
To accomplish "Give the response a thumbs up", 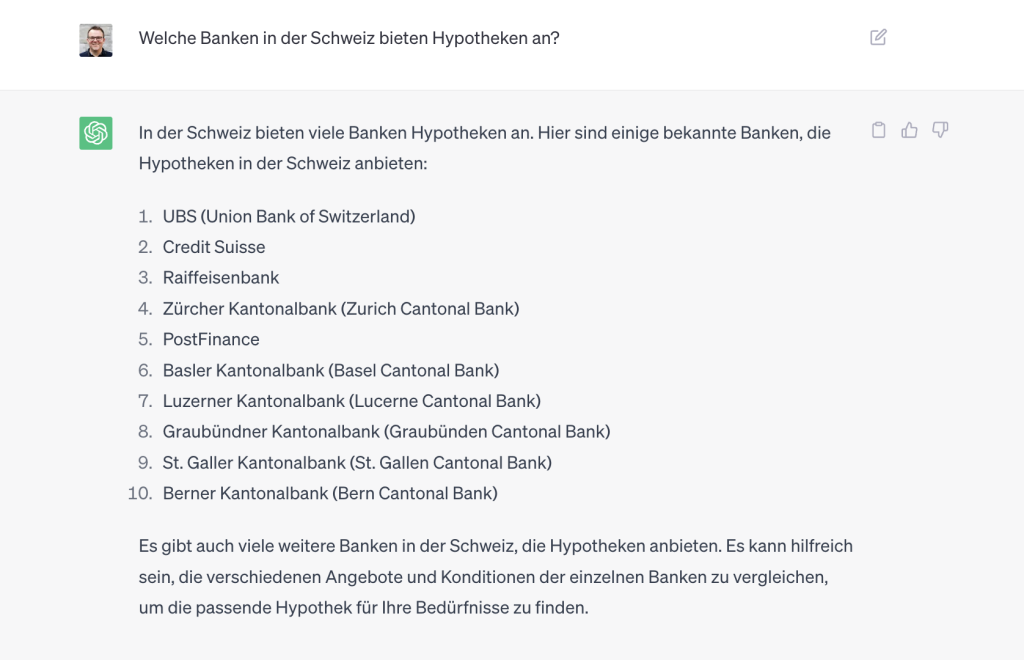I will 909,130.
